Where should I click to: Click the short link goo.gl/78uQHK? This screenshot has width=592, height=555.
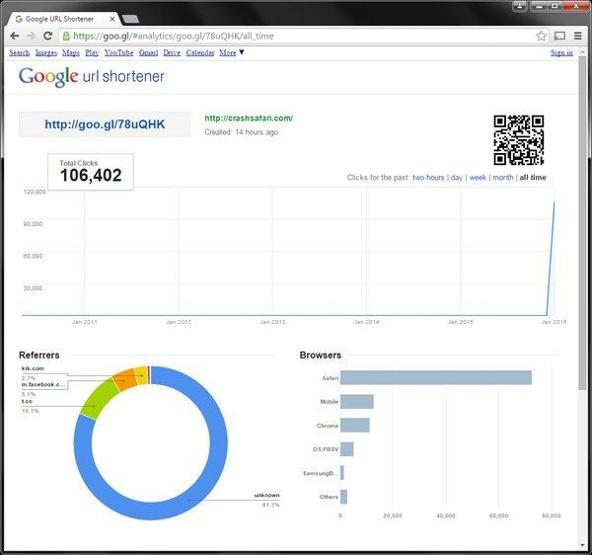click(x=105, y=124)
